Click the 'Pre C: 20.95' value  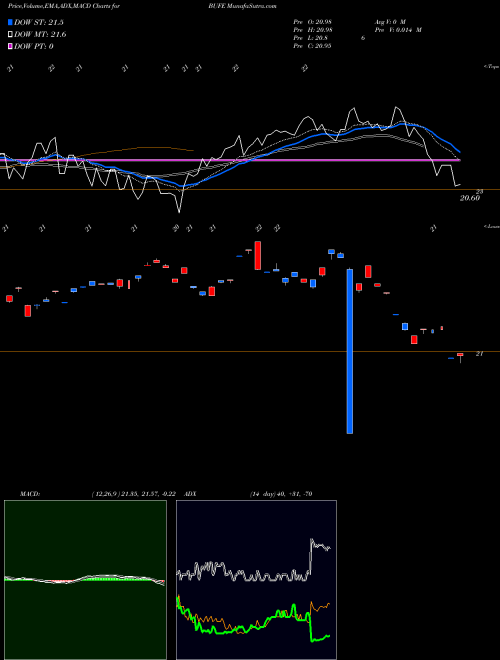click(x=312, y=46)
